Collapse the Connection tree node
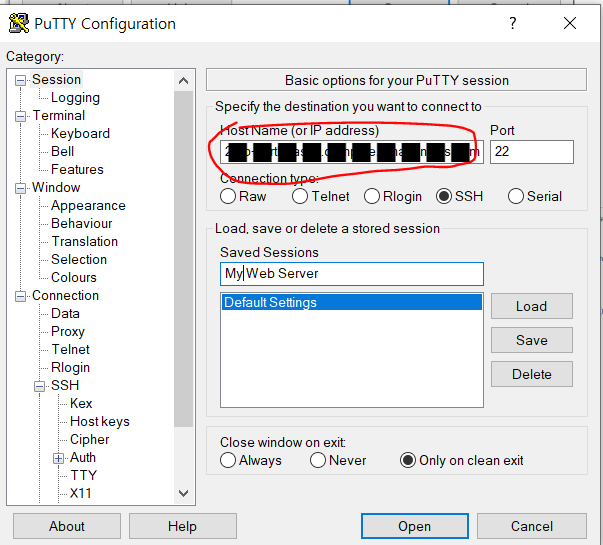Image resolution: width=603 pixels, height=545 pixels. pos(20,296)
